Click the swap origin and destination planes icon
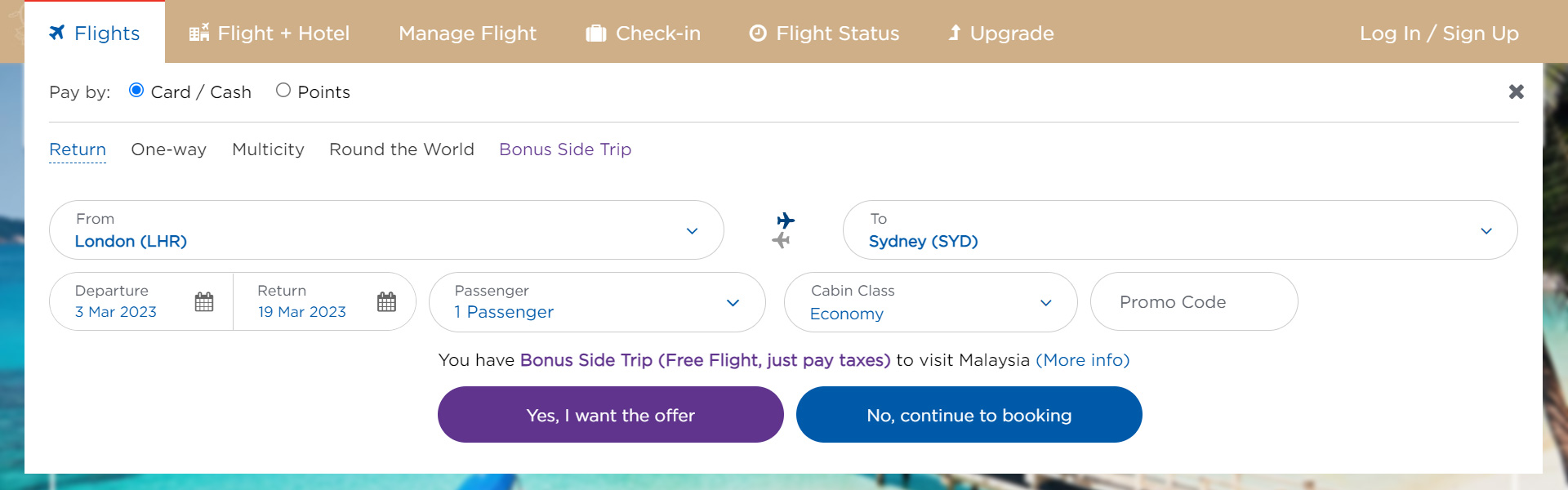1568x490 pixels. pos(784,230)
